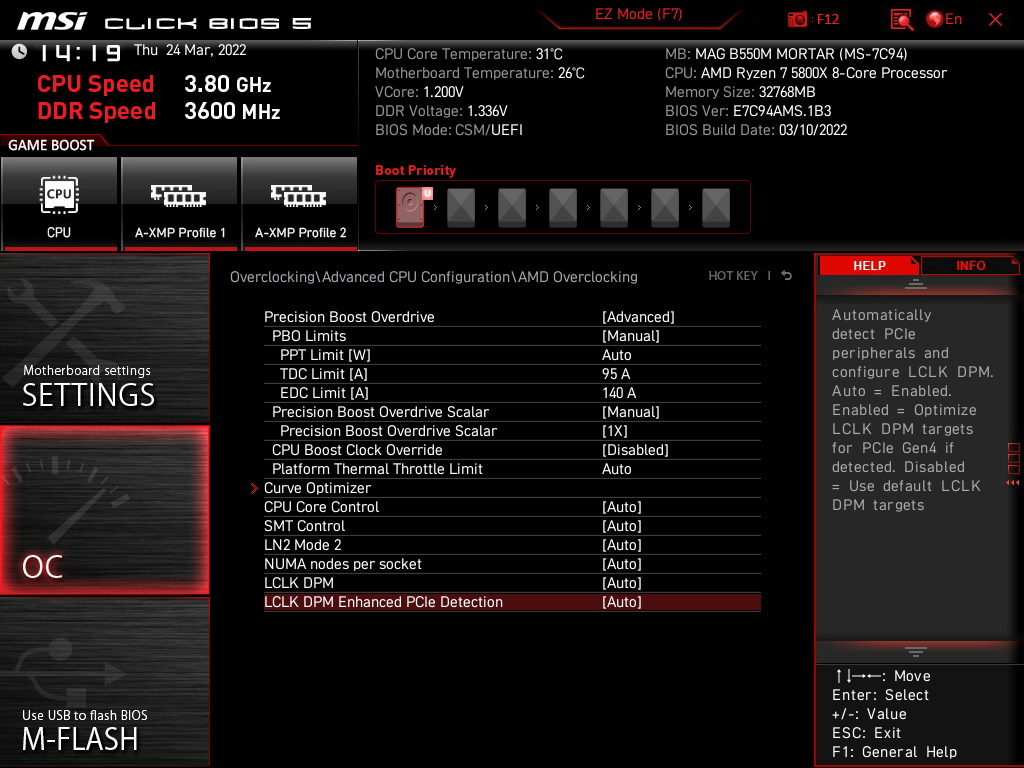Switch to the HELP tab
Viewport: 1024px width, 768px height.
(869, 265)
